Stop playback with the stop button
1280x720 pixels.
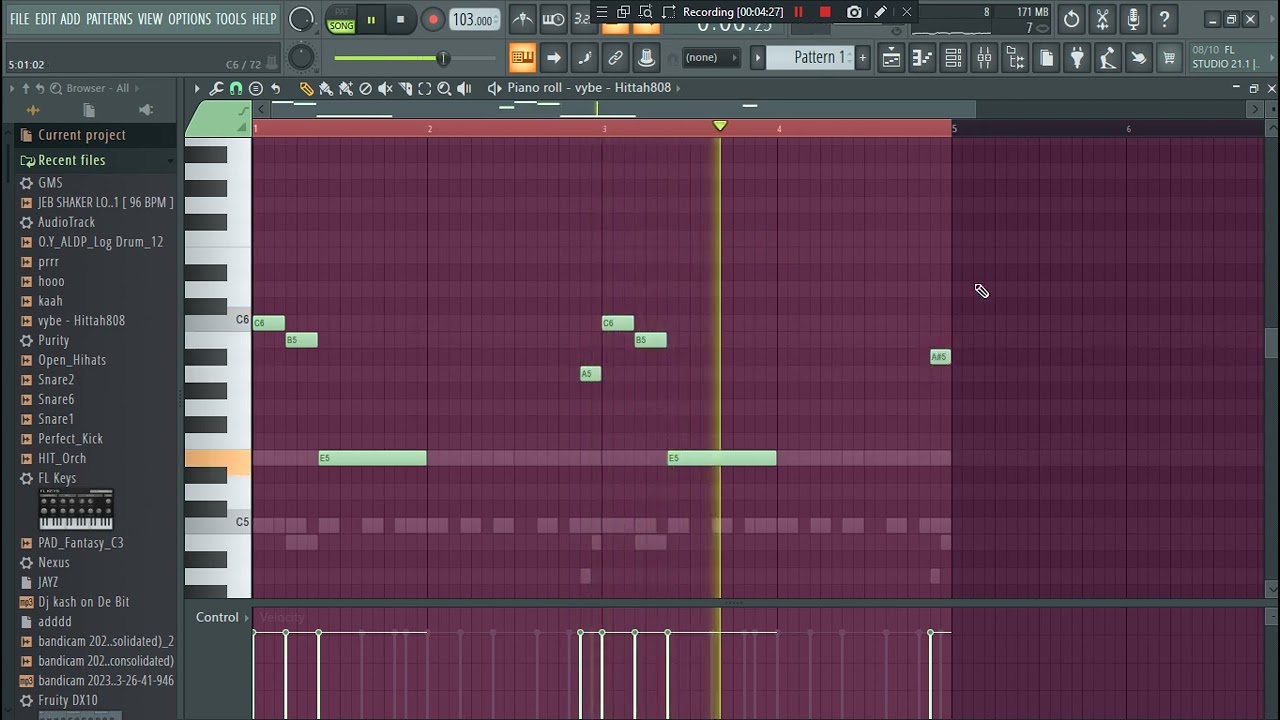tap(400, 19)
